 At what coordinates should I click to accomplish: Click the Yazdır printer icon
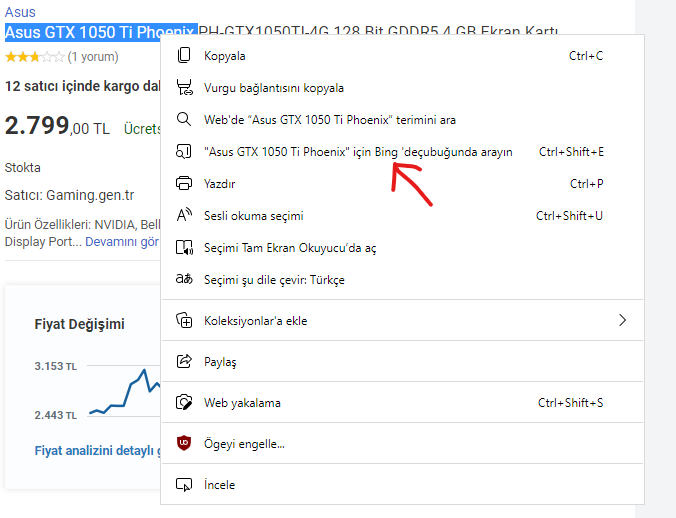pyautogui.click(x=184, y=183)
